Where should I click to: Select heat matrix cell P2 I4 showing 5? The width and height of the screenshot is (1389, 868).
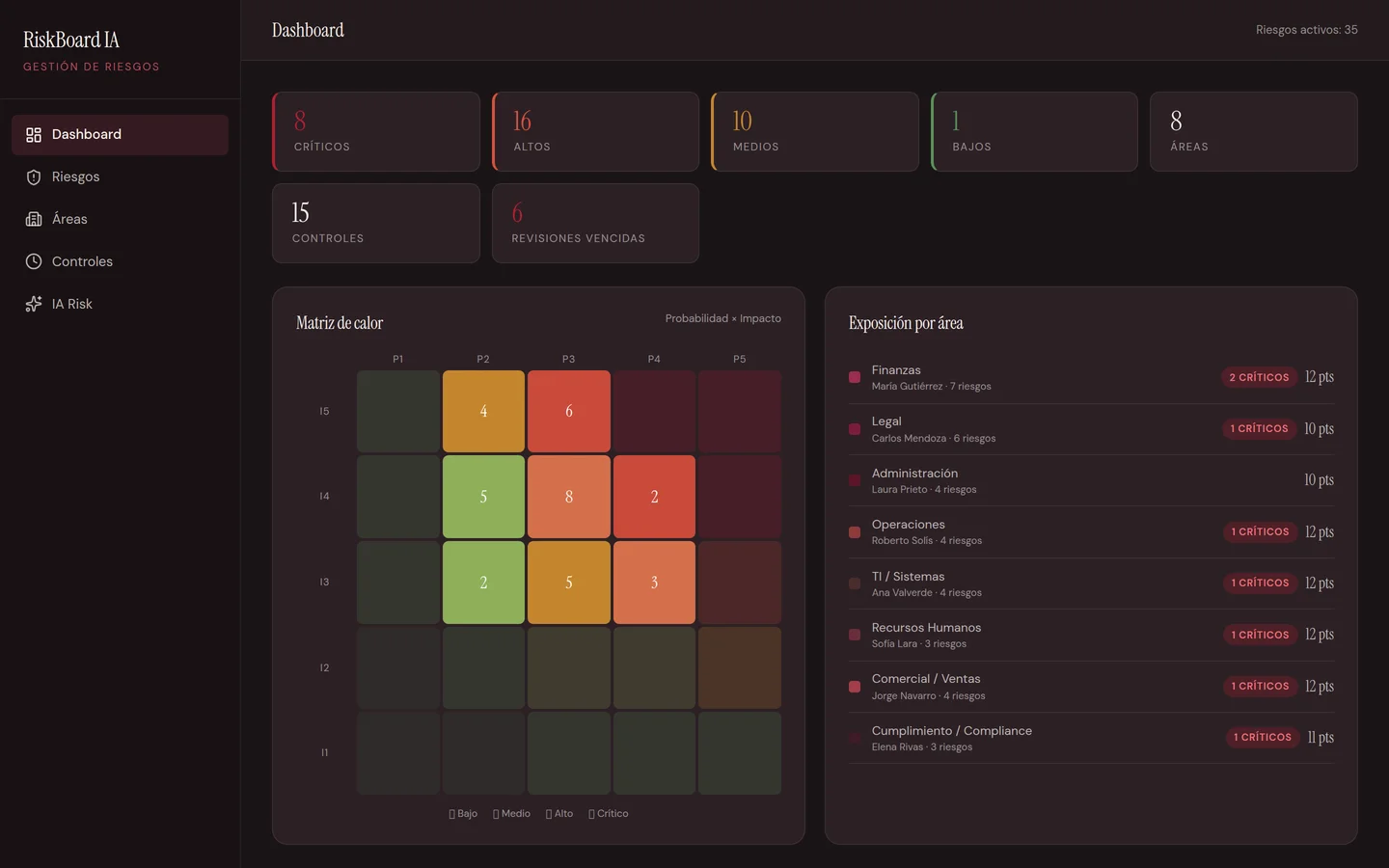[483, 497]
